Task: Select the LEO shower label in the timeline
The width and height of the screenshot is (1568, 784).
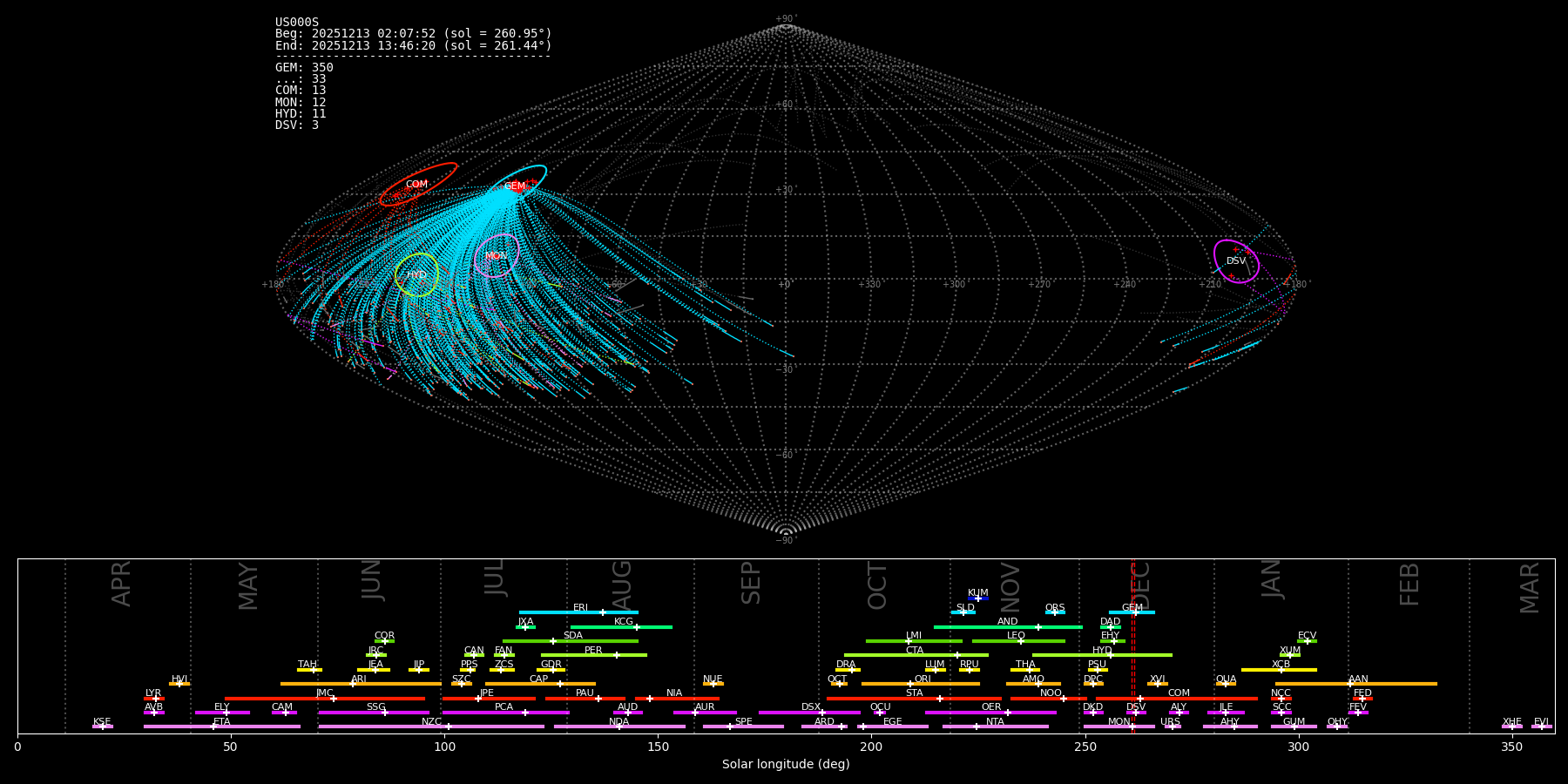Action: 1016,636
